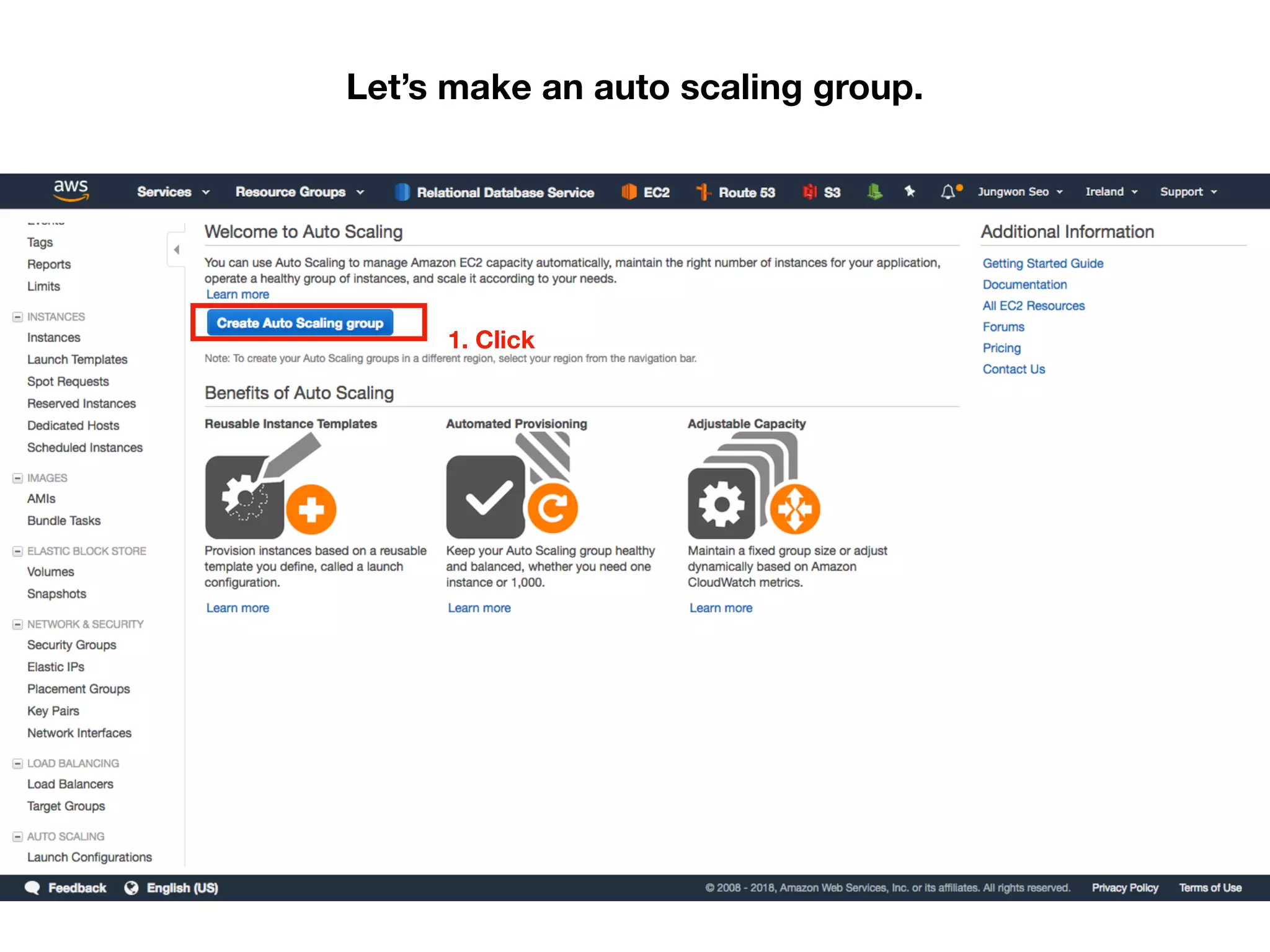Open the Forums link
Image resolution: width=1270 pixels, height=952 pixels.
(x=1003, y=327)
